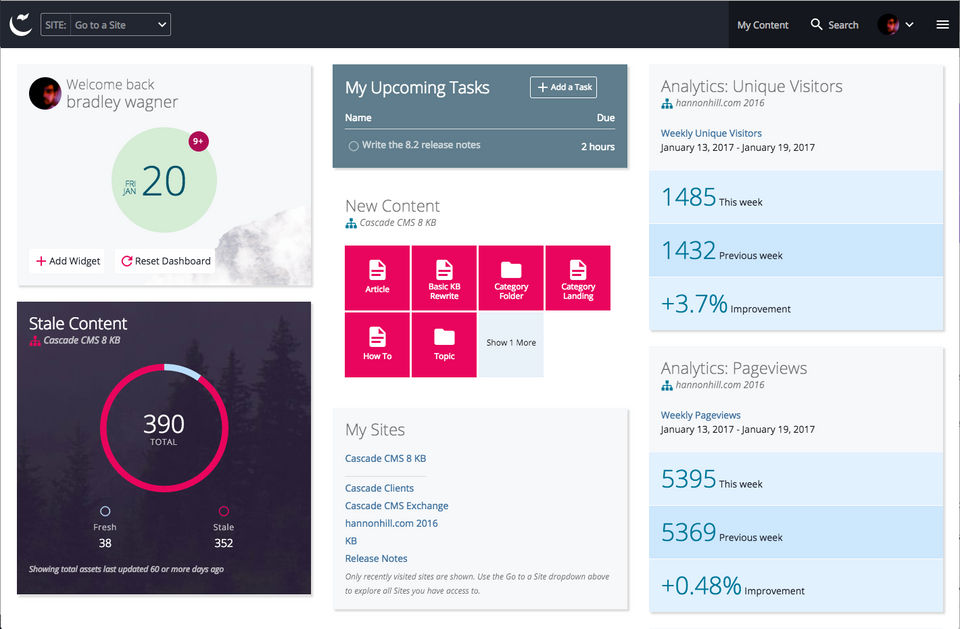Click the Reset Dashboard button
Image resolution: width=960 pixels, height=629 pixels.
(166, 261)
